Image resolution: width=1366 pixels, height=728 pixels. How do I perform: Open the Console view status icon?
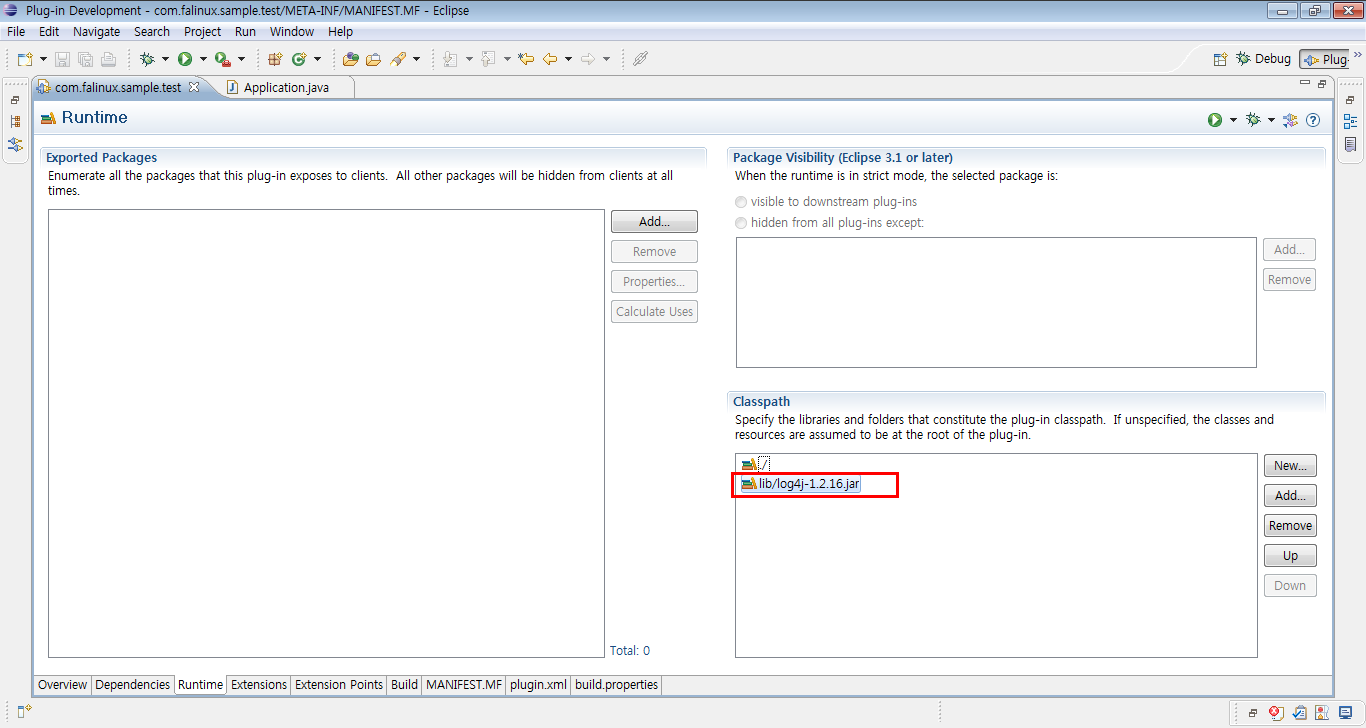click(1345, 712)
